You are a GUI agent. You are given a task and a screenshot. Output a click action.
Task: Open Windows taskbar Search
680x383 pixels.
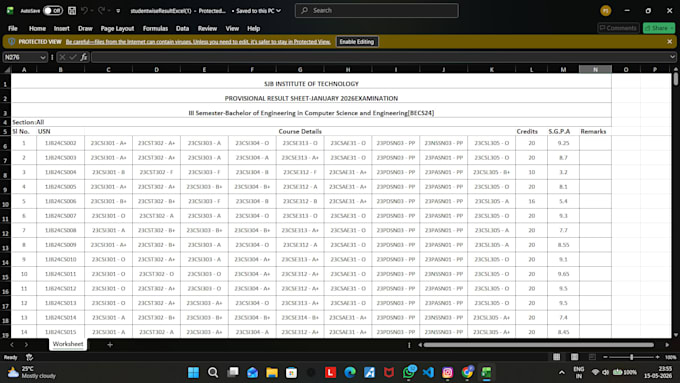213,372
